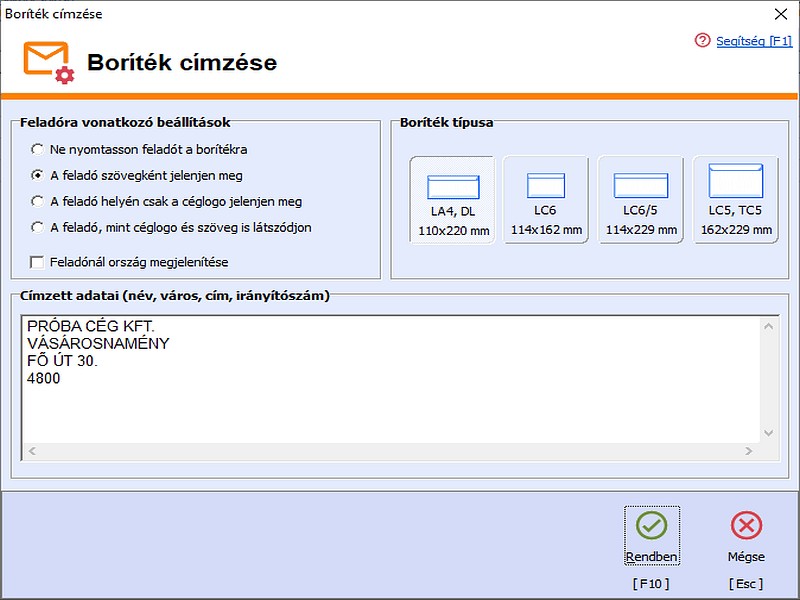This screenshot has height=600, width=800.
Task: Click the text area scroll down arrow
Action: pos(768,433)
